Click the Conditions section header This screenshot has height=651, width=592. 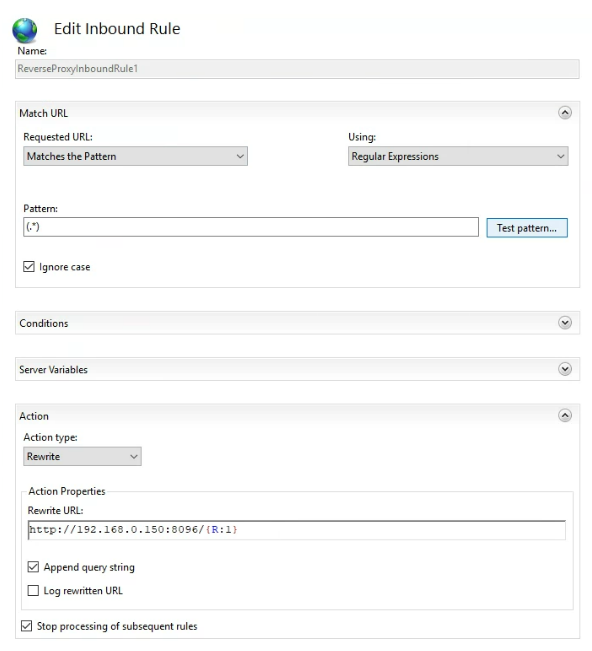pyautogui.click(x=297, y=323)
